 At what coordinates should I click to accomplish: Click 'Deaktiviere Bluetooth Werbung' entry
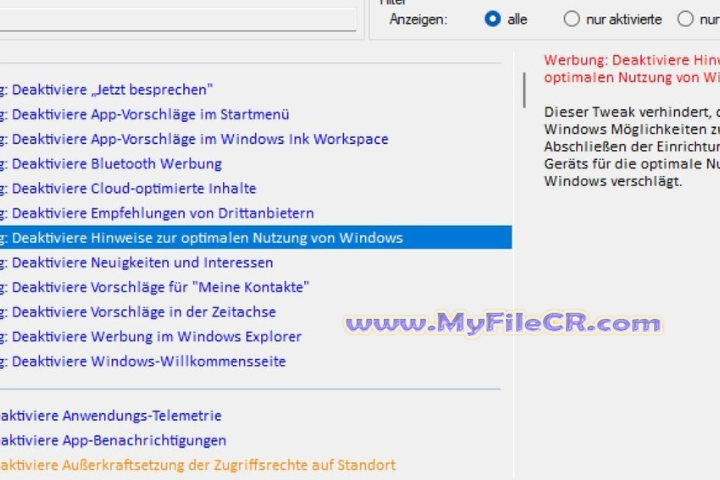[x=116, y=164]
